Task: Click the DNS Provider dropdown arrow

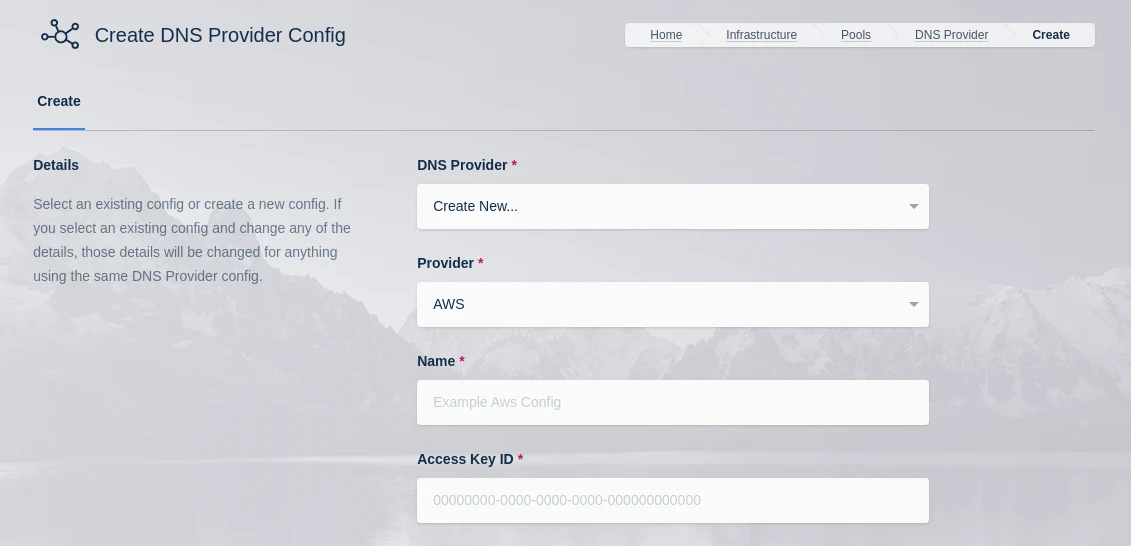Action: click(x=913, y=207)
